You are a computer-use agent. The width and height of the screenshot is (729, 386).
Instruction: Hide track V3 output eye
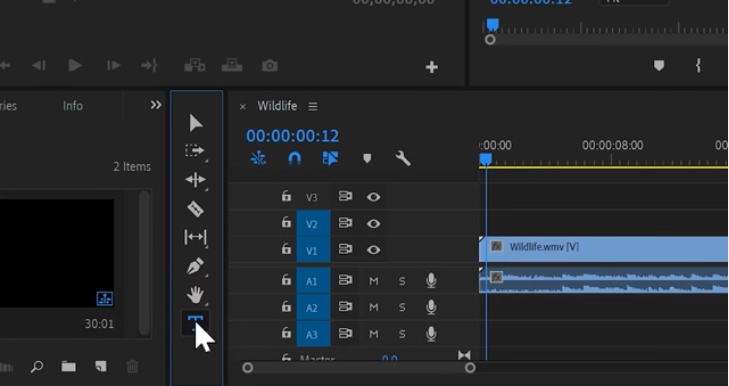coord(373,197)
